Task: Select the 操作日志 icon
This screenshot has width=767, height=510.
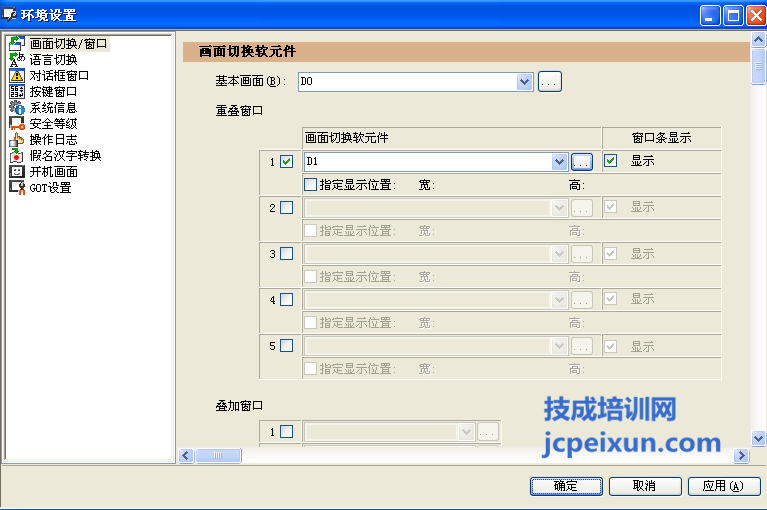Action: click(x=16, y=140)
